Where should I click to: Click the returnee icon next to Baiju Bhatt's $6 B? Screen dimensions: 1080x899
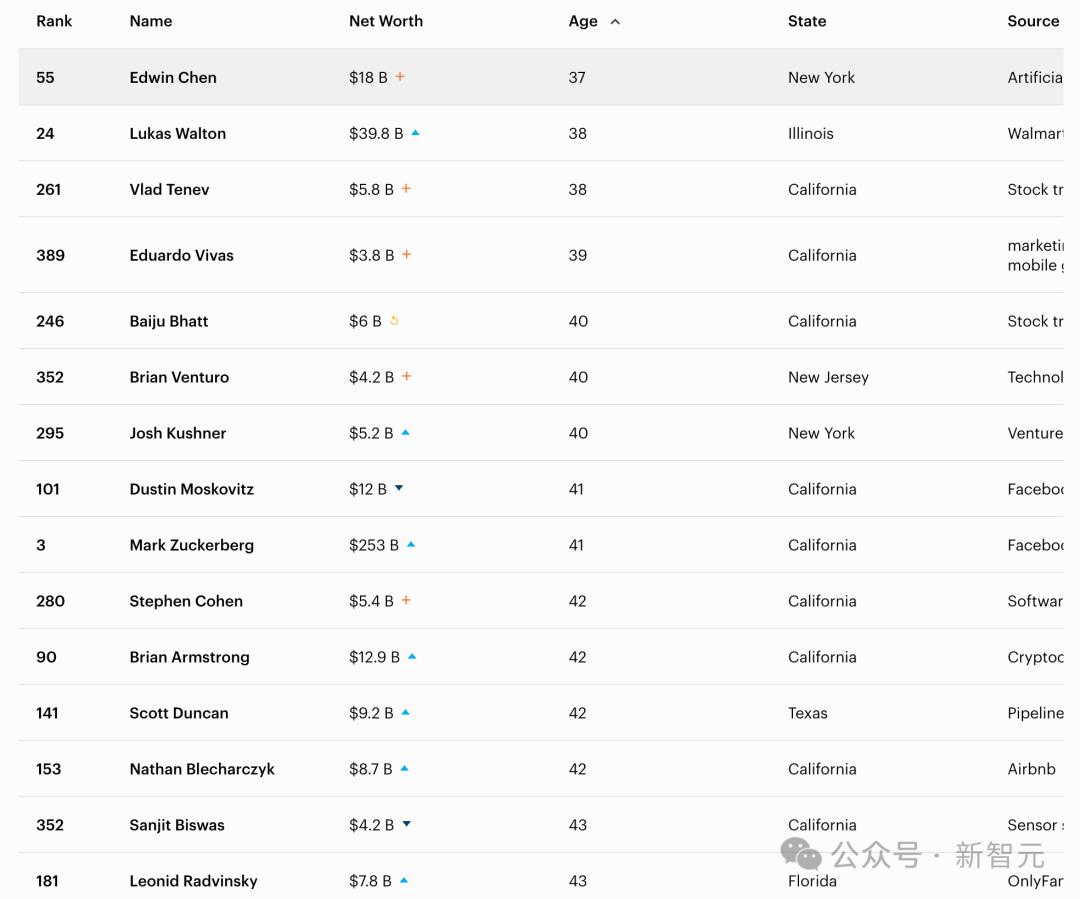click(394, 320)
